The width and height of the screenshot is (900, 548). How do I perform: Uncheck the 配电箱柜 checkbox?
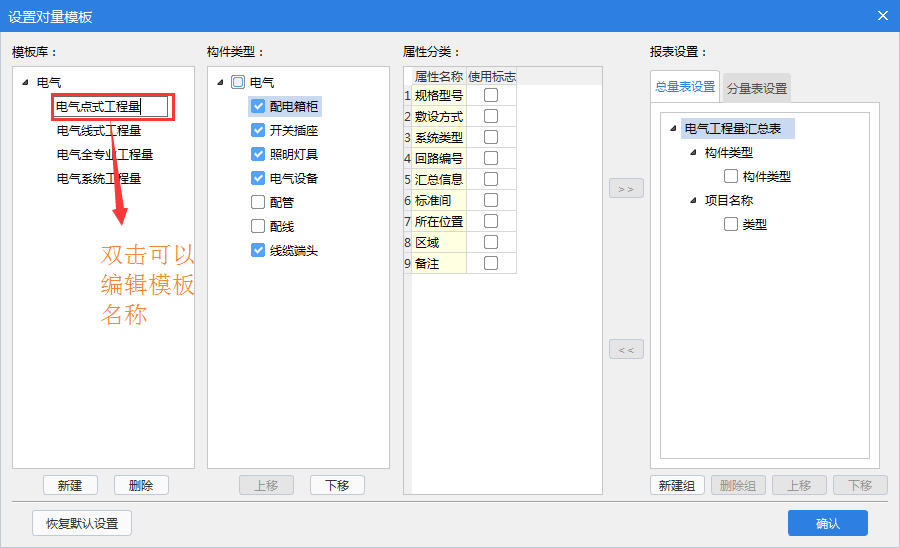(258, 105)
